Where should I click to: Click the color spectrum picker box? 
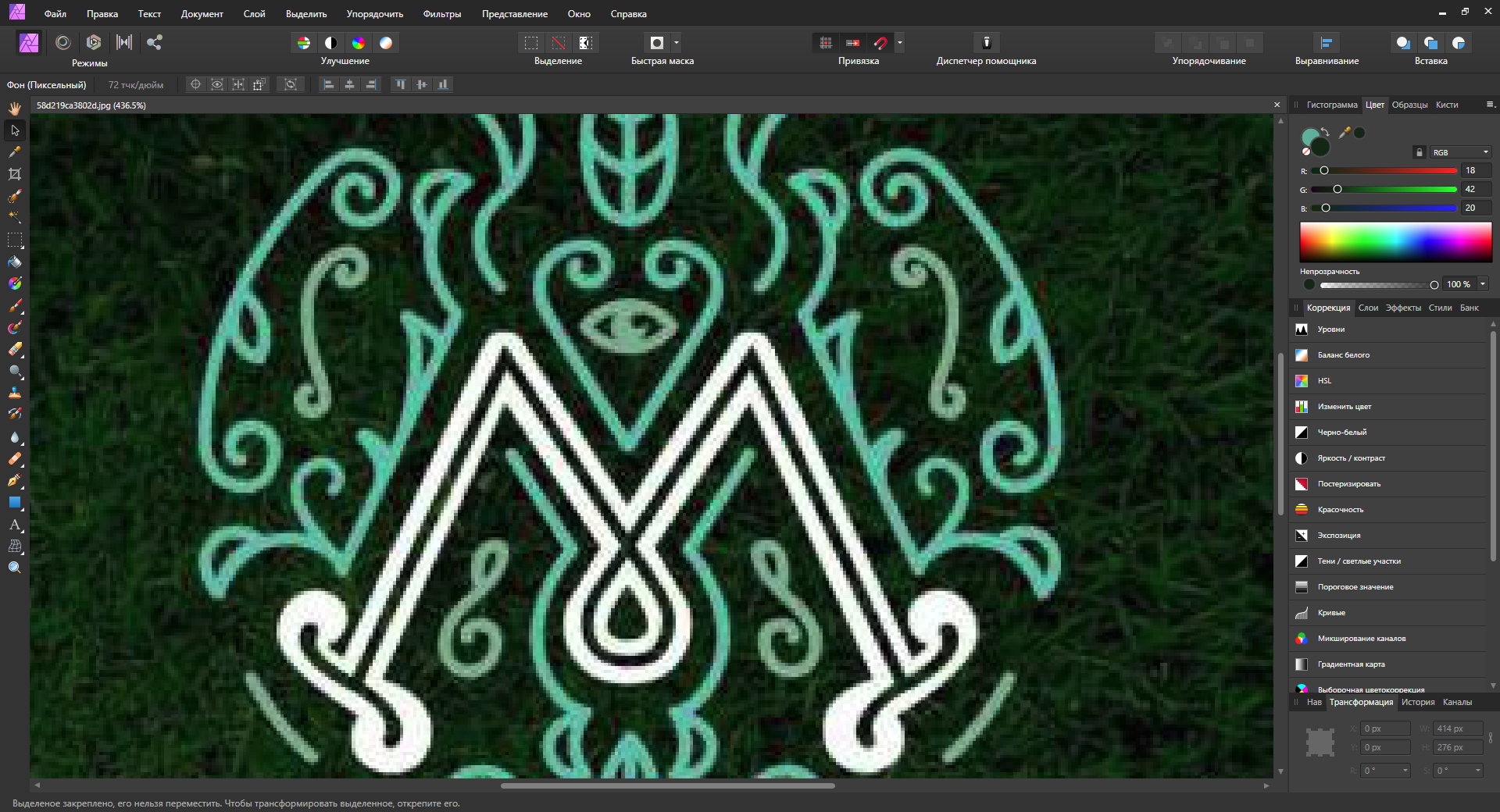point(1395,241)
